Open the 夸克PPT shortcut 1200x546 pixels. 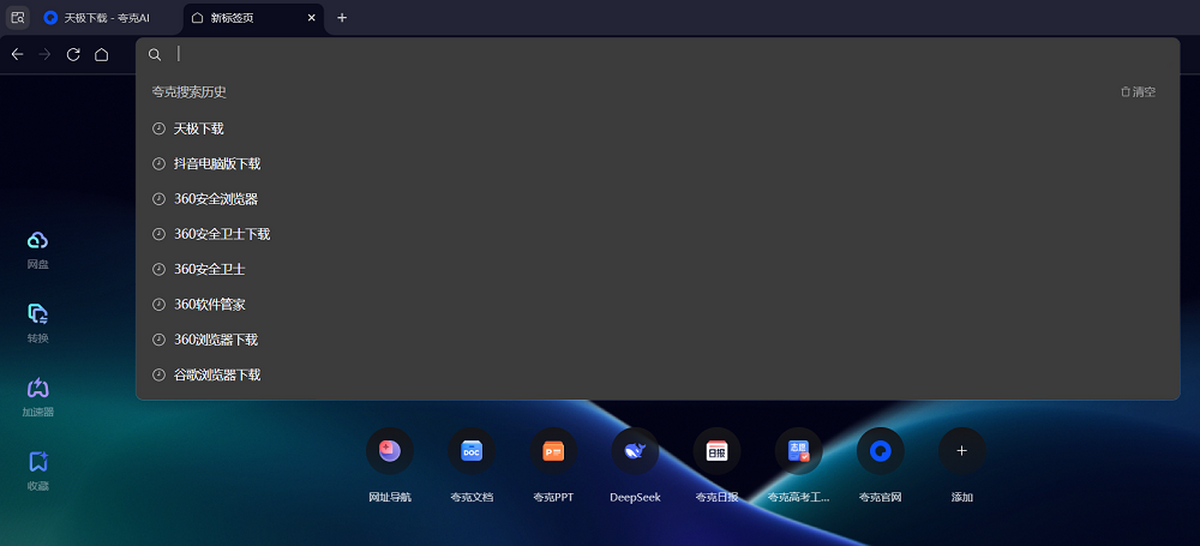(x=553, y=452)
